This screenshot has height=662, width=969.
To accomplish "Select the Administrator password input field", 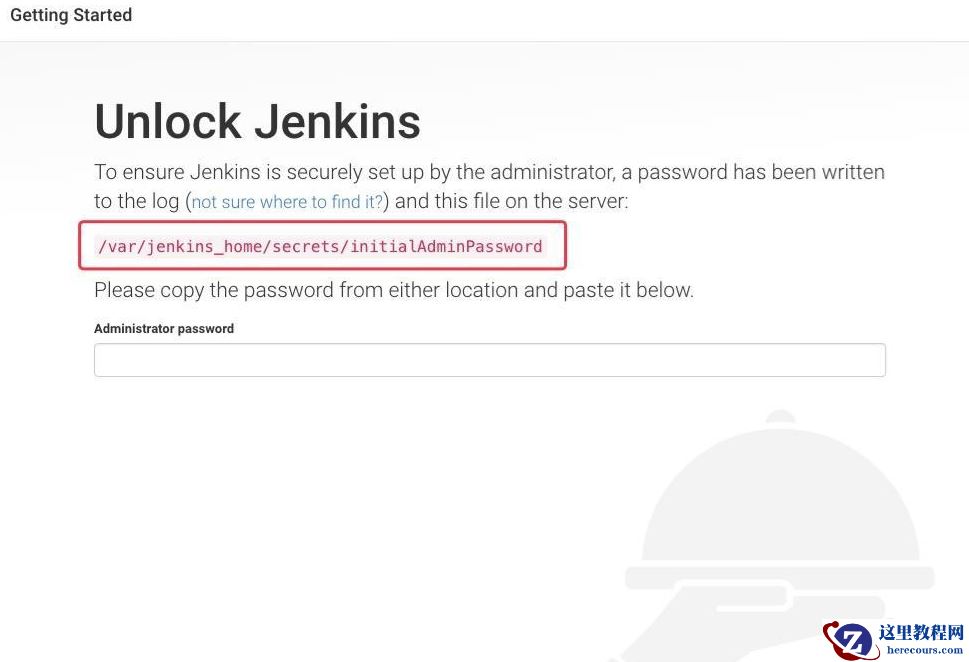I will tap(489, 359).
